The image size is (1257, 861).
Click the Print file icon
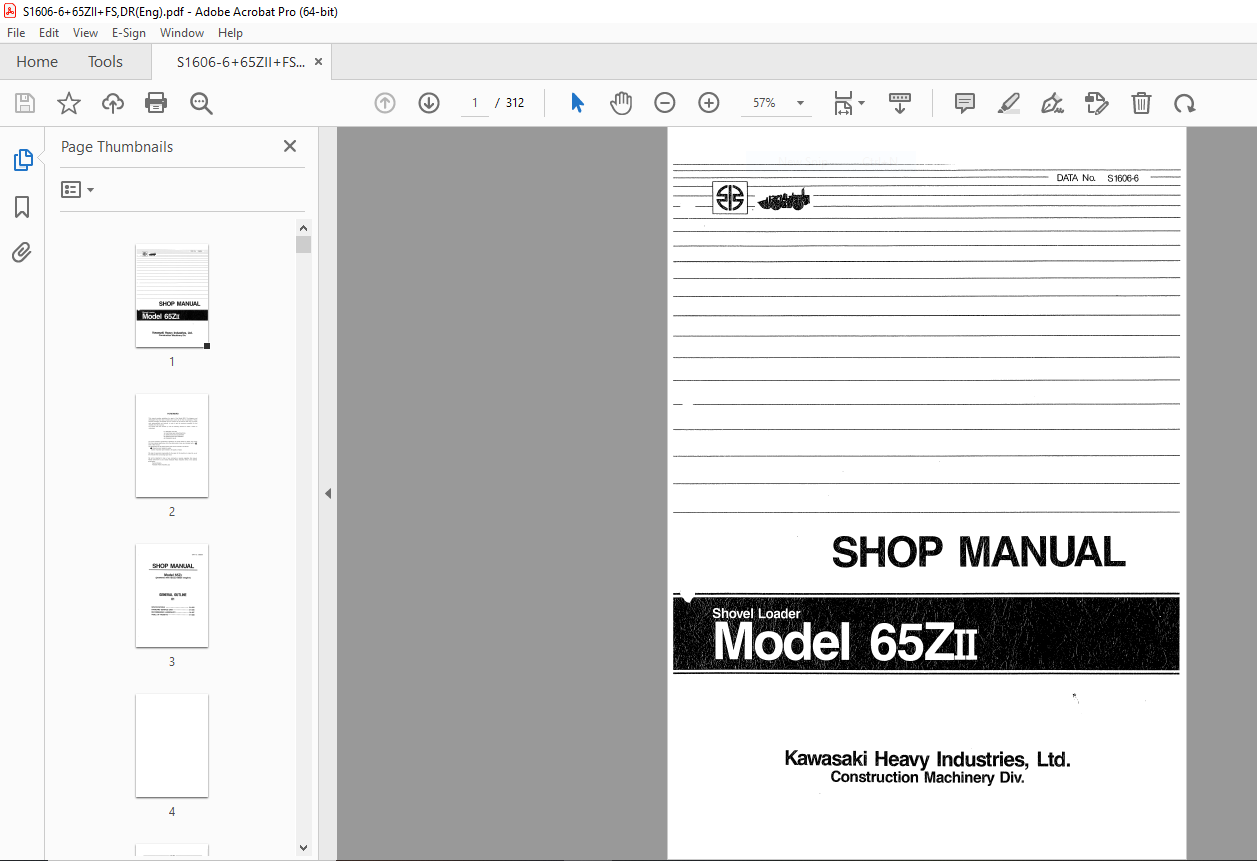(156, 103)
